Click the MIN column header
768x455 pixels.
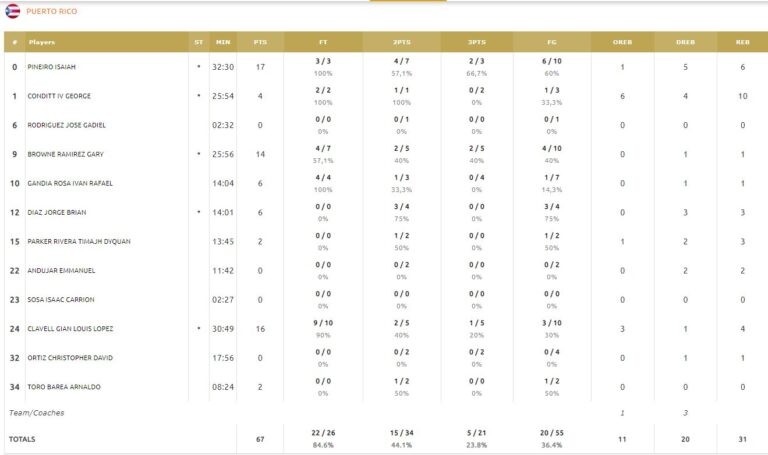pyautogui.click(x=222, y=42)
